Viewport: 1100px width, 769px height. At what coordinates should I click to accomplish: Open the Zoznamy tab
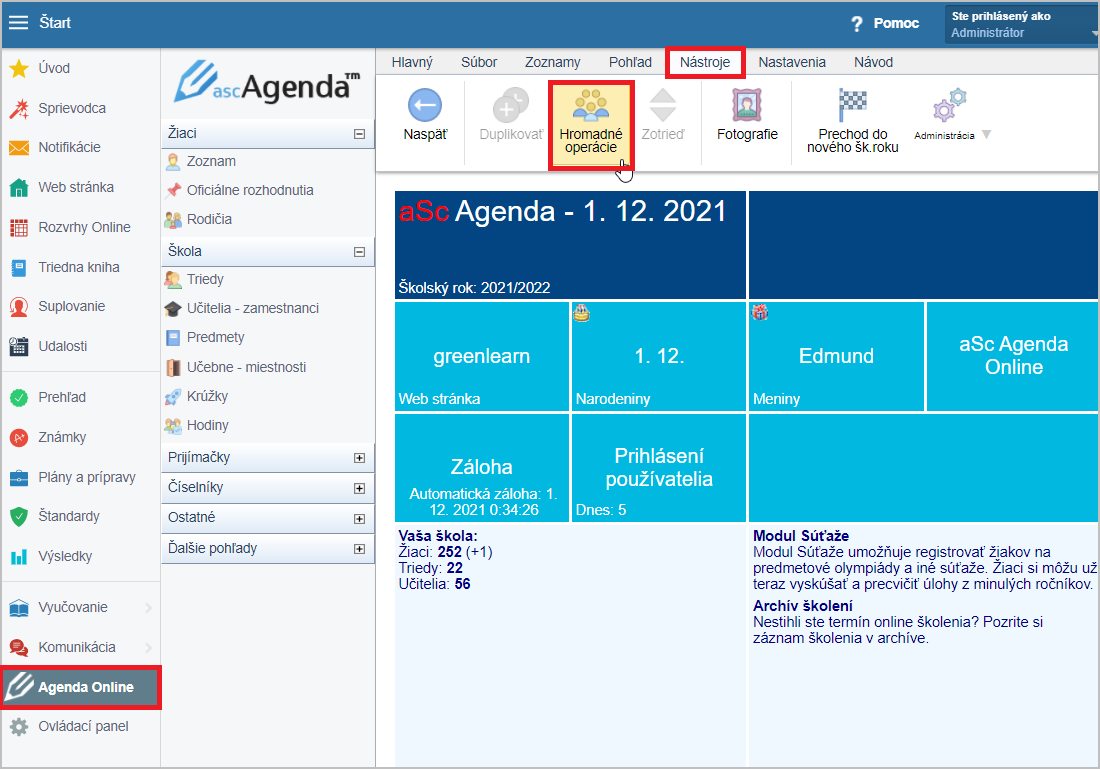[x=553, y=62]
